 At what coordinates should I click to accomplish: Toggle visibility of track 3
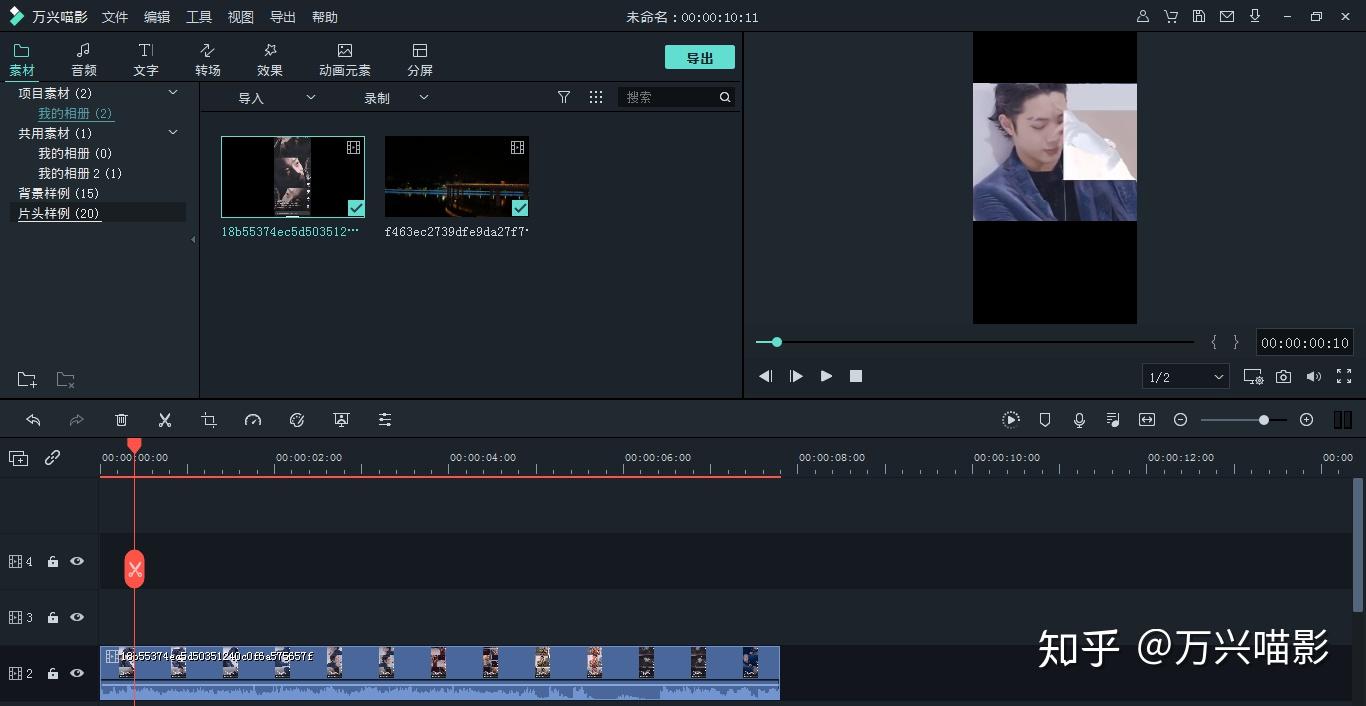click(x=77, y=618)
